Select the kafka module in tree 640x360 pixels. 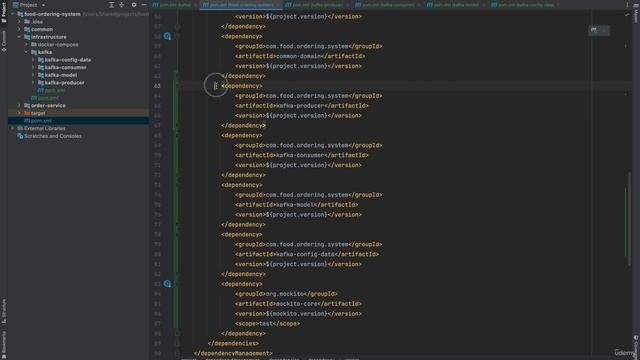[44, 52]
